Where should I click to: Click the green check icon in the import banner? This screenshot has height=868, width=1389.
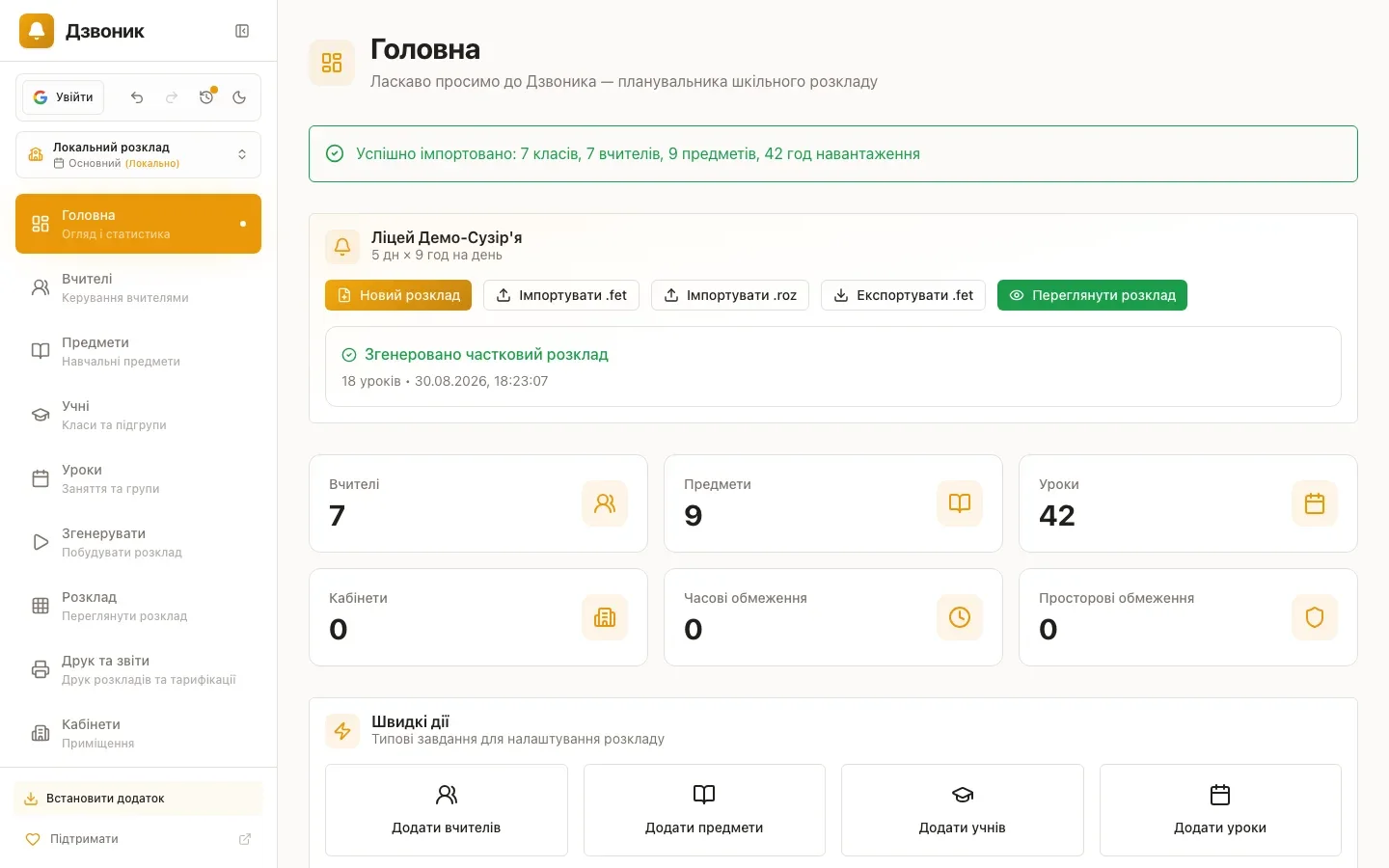point(335,153)
